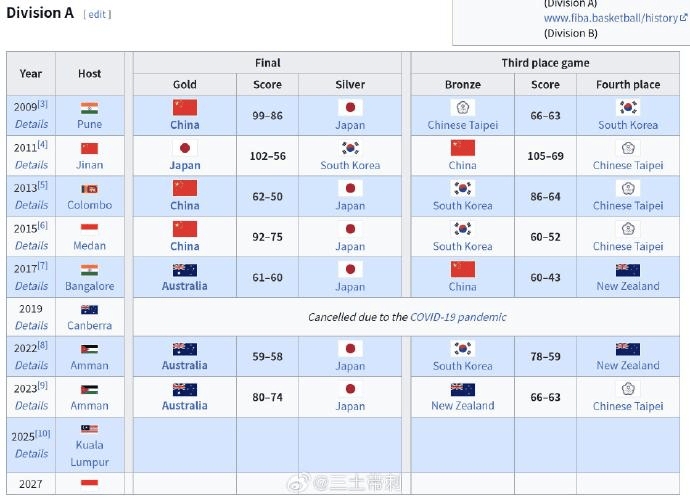The image size is (690, 499).
Task: Click Jordan flag in 2022 host row
Action: (89, 349)
